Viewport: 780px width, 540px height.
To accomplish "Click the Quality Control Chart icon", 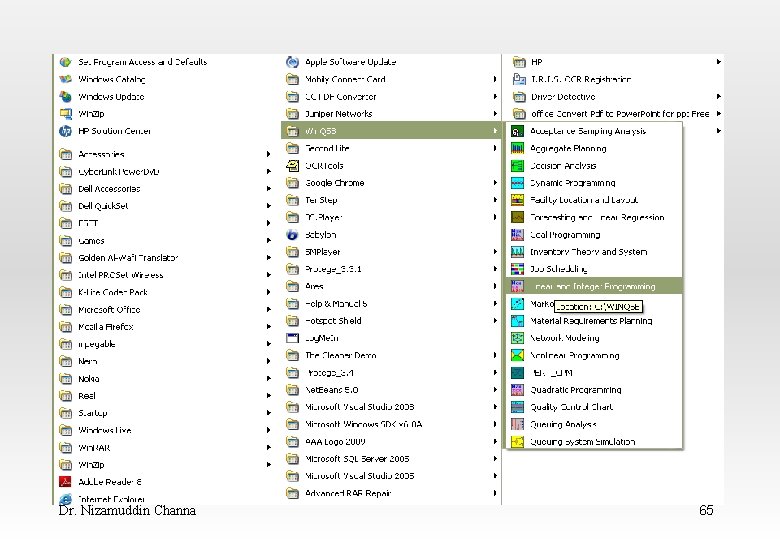I will click(517, 407).
